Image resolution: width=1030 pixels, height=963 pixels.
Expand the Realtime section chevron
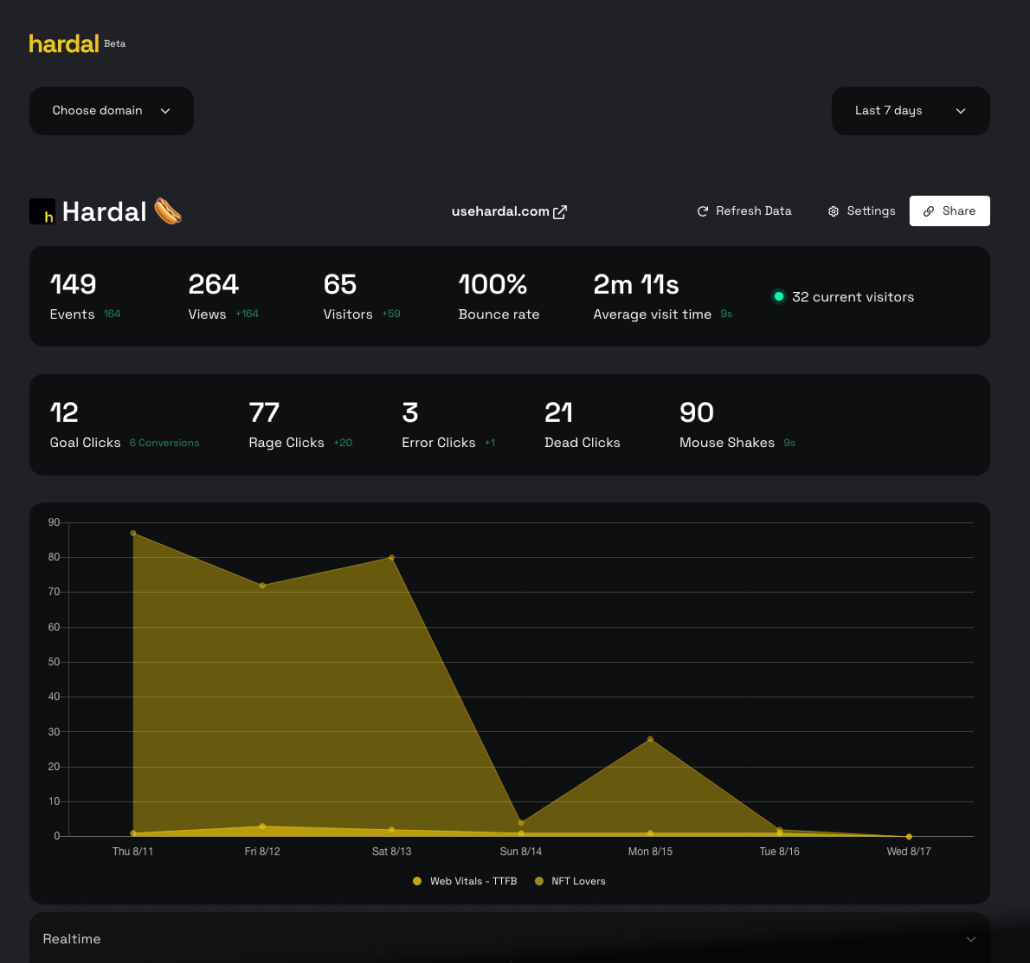[970, 939]
